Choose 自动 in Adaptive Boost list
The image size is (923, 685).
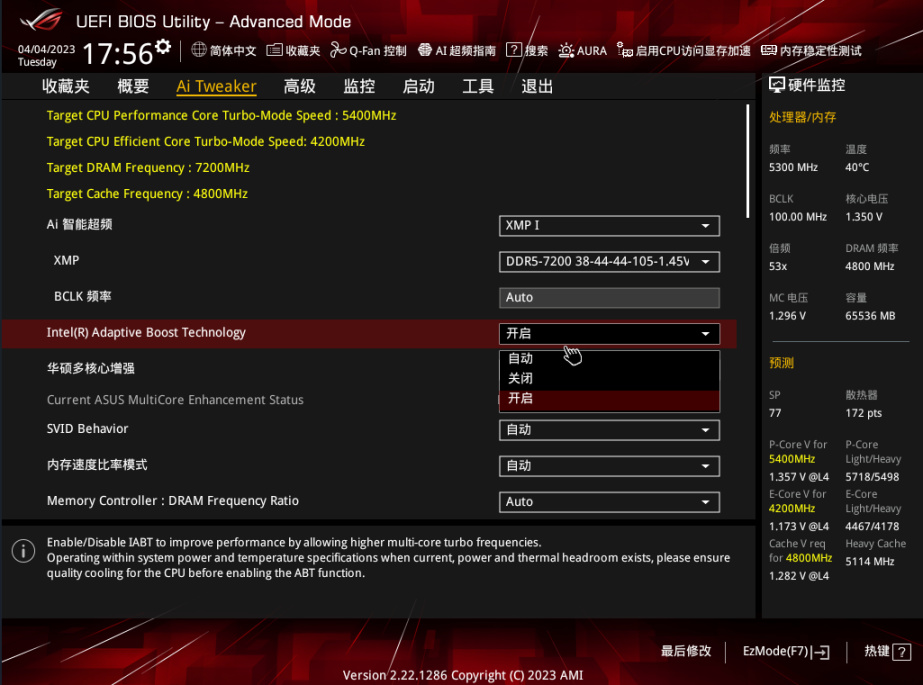pyautogui.click(x=609, y=358)
